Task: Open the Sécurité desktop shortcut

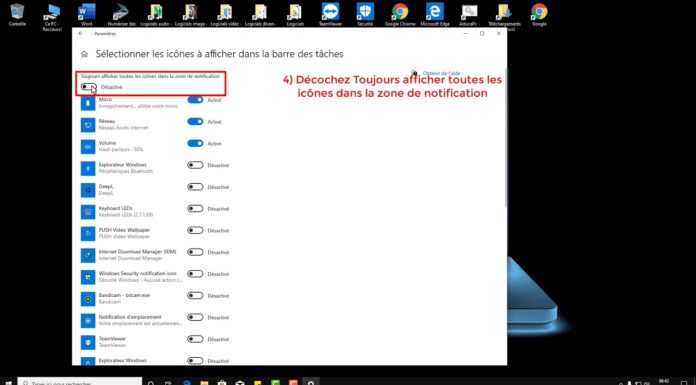Action: click(x=365, y=14)
